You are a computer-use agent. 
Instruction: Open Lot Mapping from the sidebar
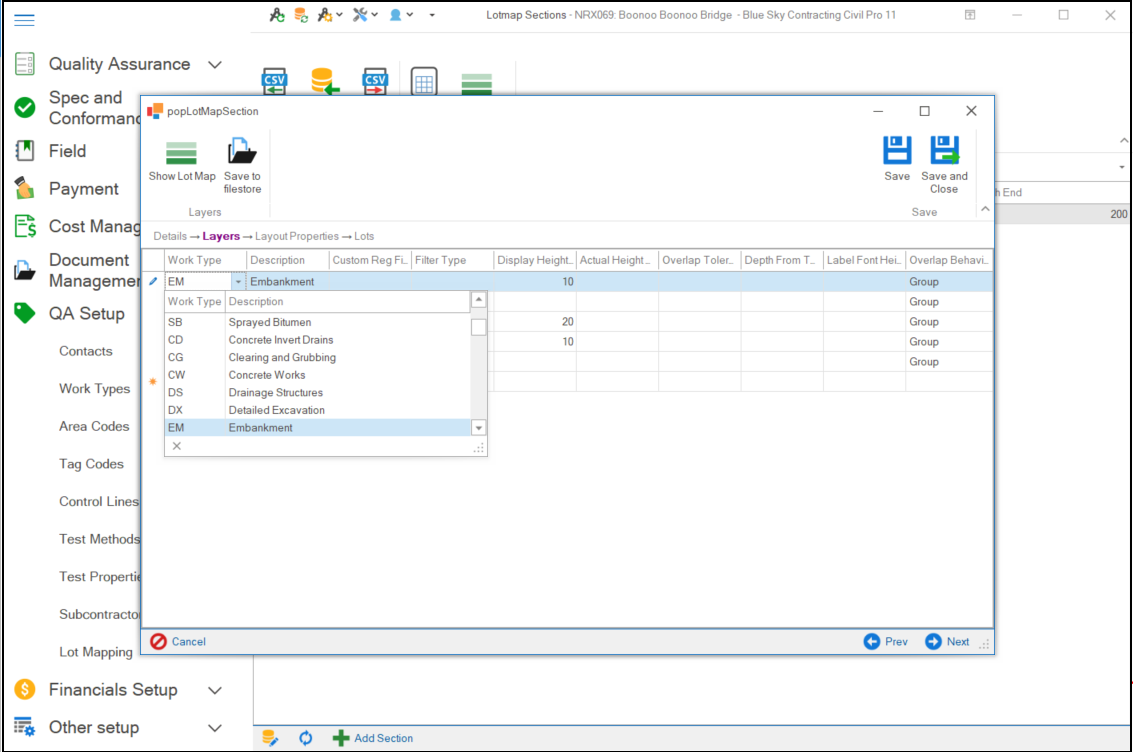(x=96, y=651)
